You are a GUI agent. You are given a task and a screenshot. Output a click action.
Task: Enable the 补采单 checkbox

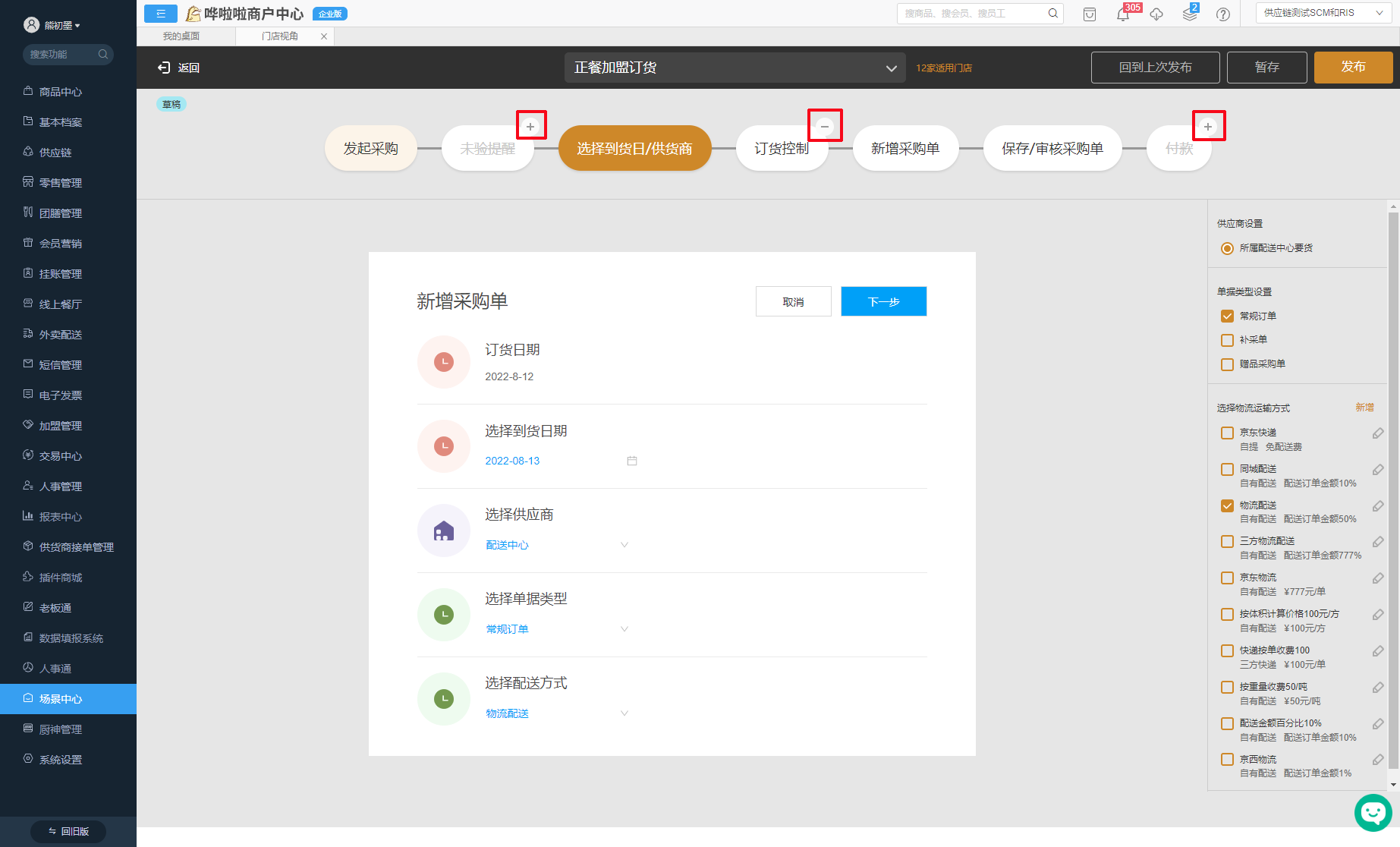pos(1227,340)
